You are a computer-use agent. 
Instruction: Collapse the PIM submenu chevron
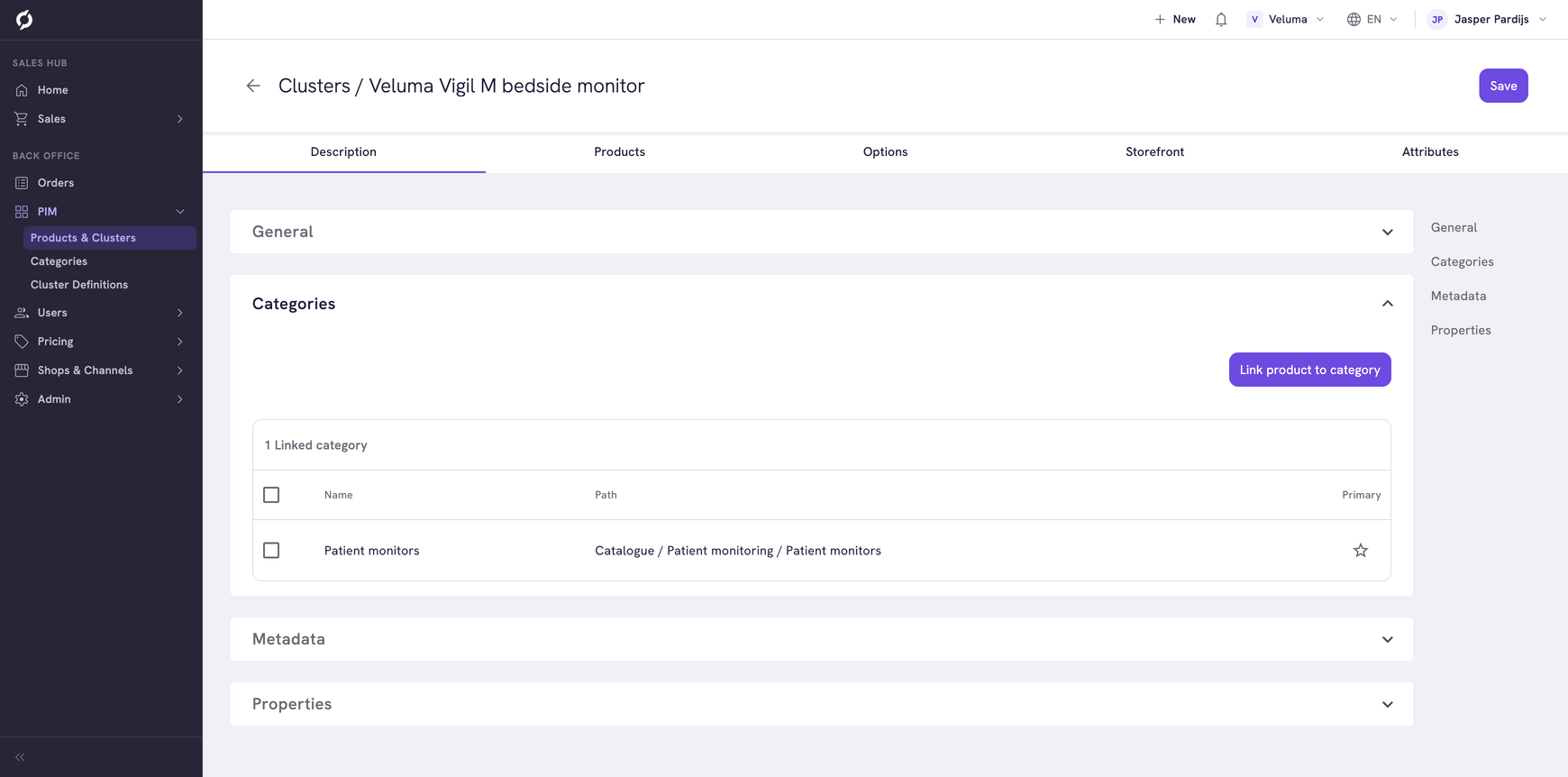(180, 212)
